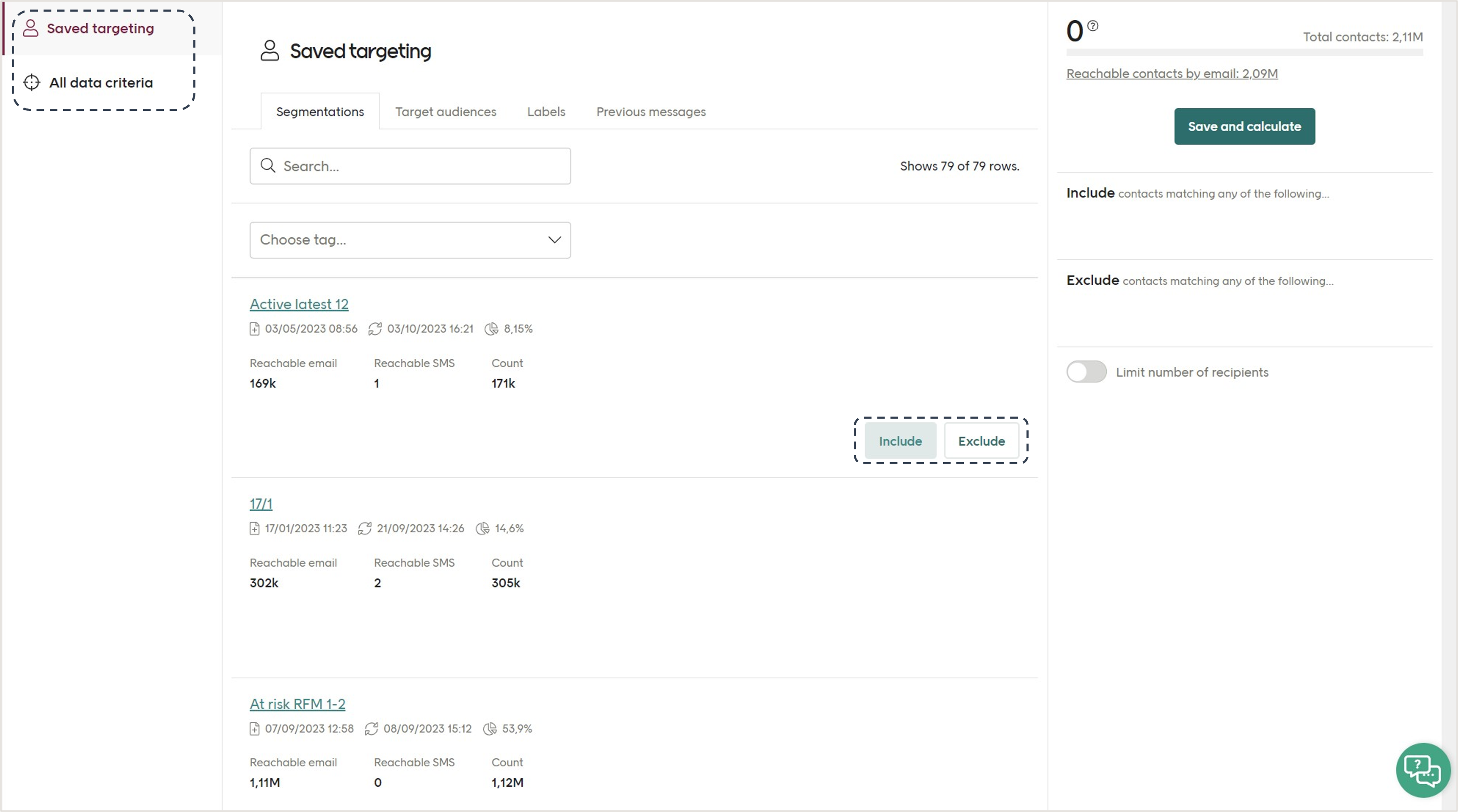The width and height of the screenshot is (1458, 812).
Task: Exclude the Active latest 12 segmentation
Action: tap(981, 441)
